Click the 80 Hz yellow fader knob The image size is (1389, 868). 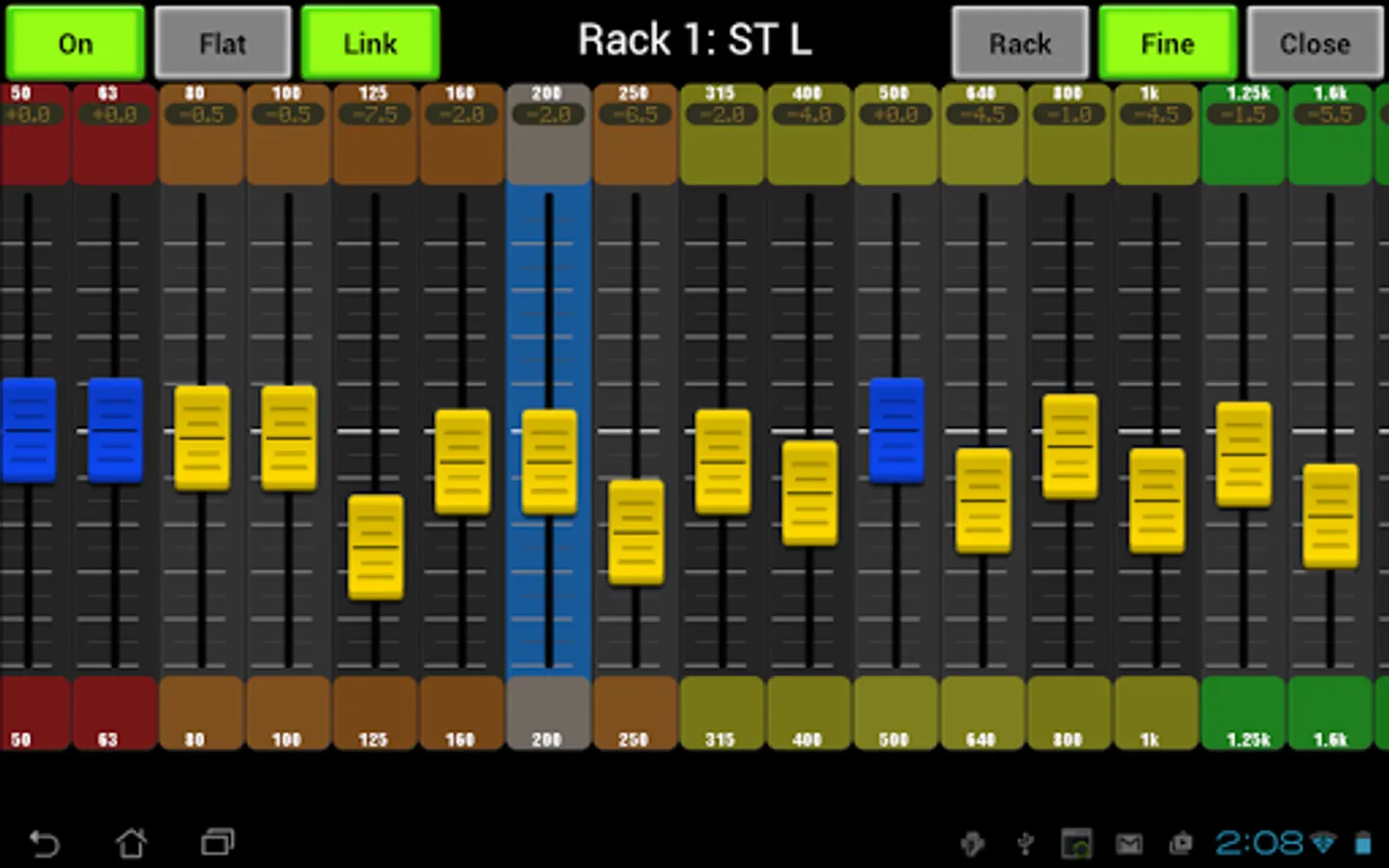(x=203, y=438)
